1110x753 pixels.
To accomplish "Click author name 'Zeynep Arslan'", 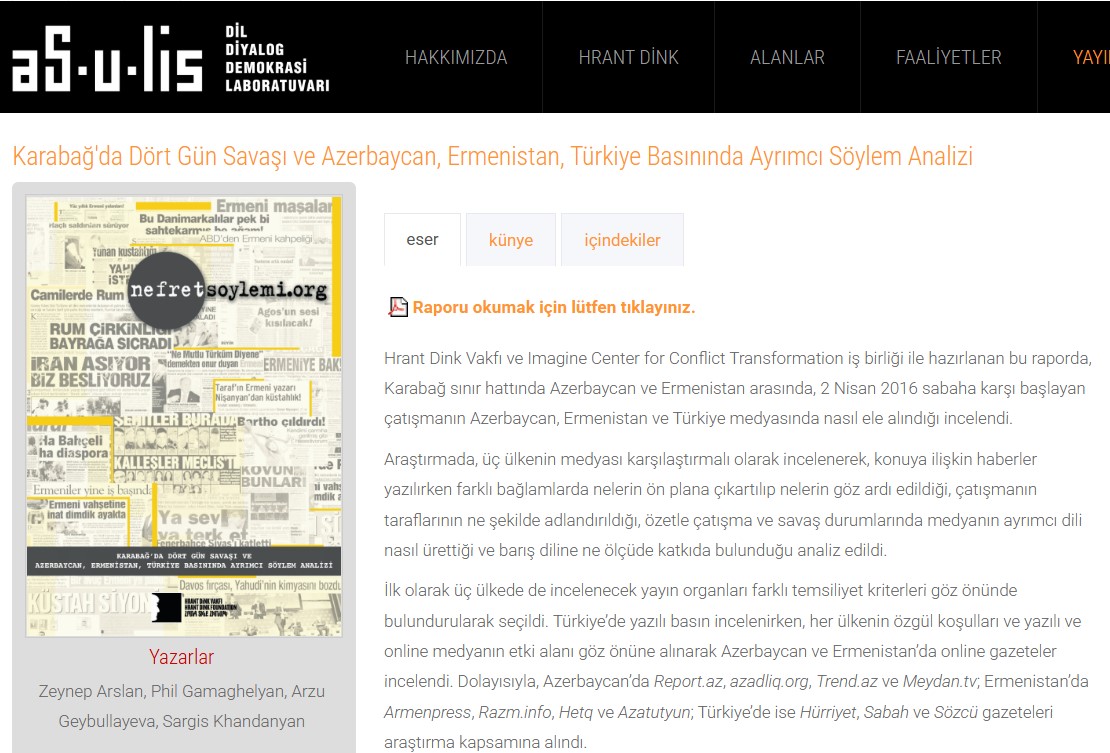I will pos(90,691).
